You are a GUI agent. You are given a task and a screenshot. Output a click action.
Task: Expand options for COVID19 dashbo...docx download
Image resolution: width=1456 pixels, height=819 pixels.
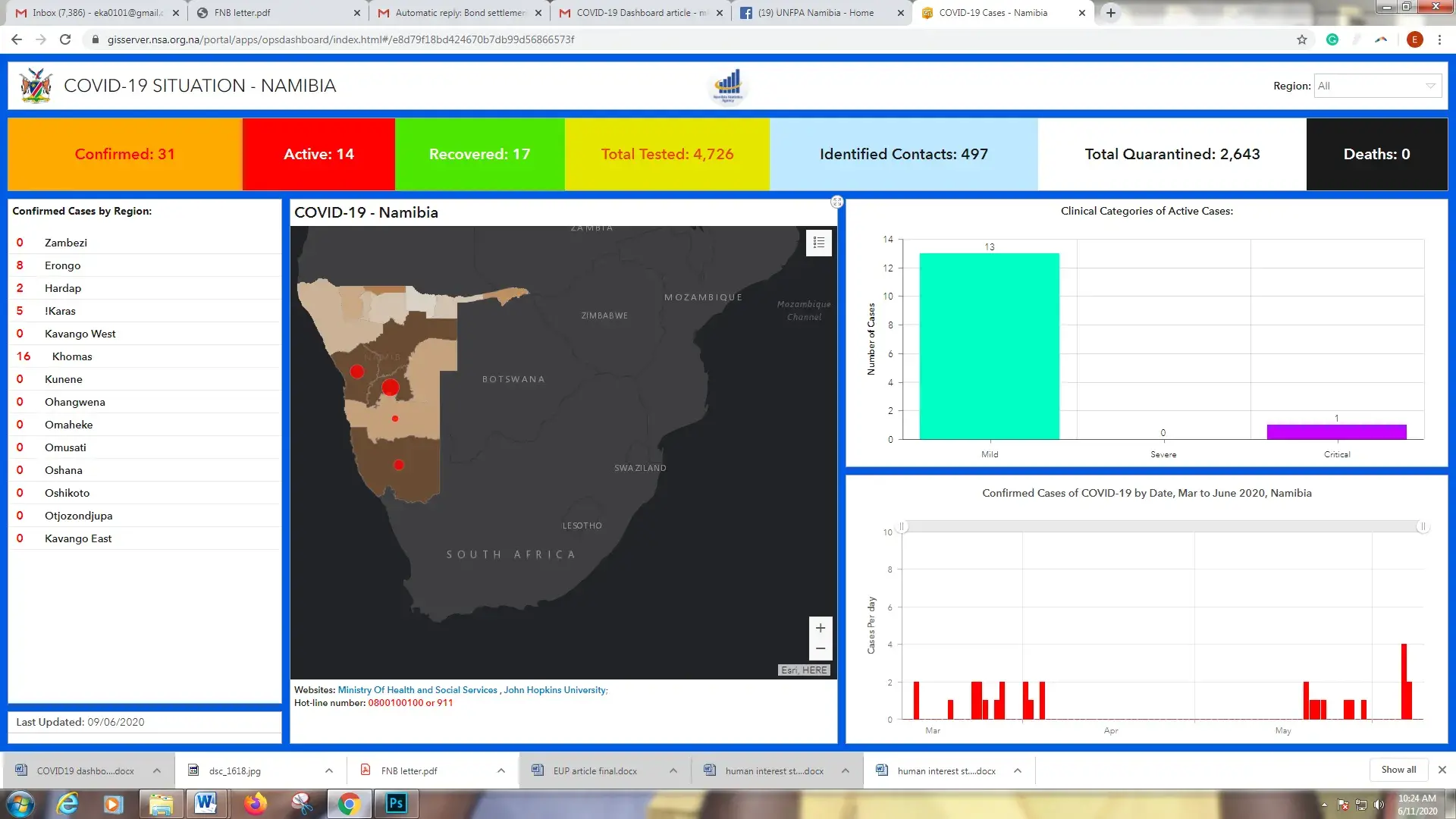point(156,770)
